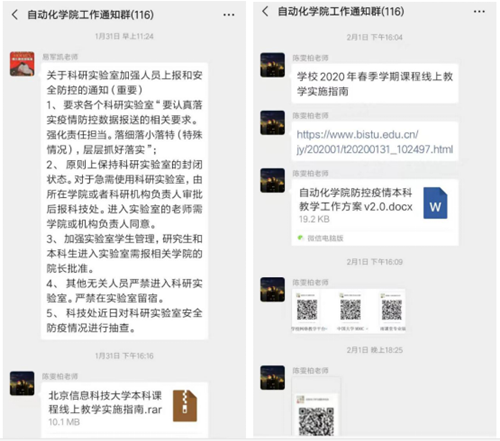View the middle QR code image
This screenshot has width=500, height=441.
(x=350, y=311)
